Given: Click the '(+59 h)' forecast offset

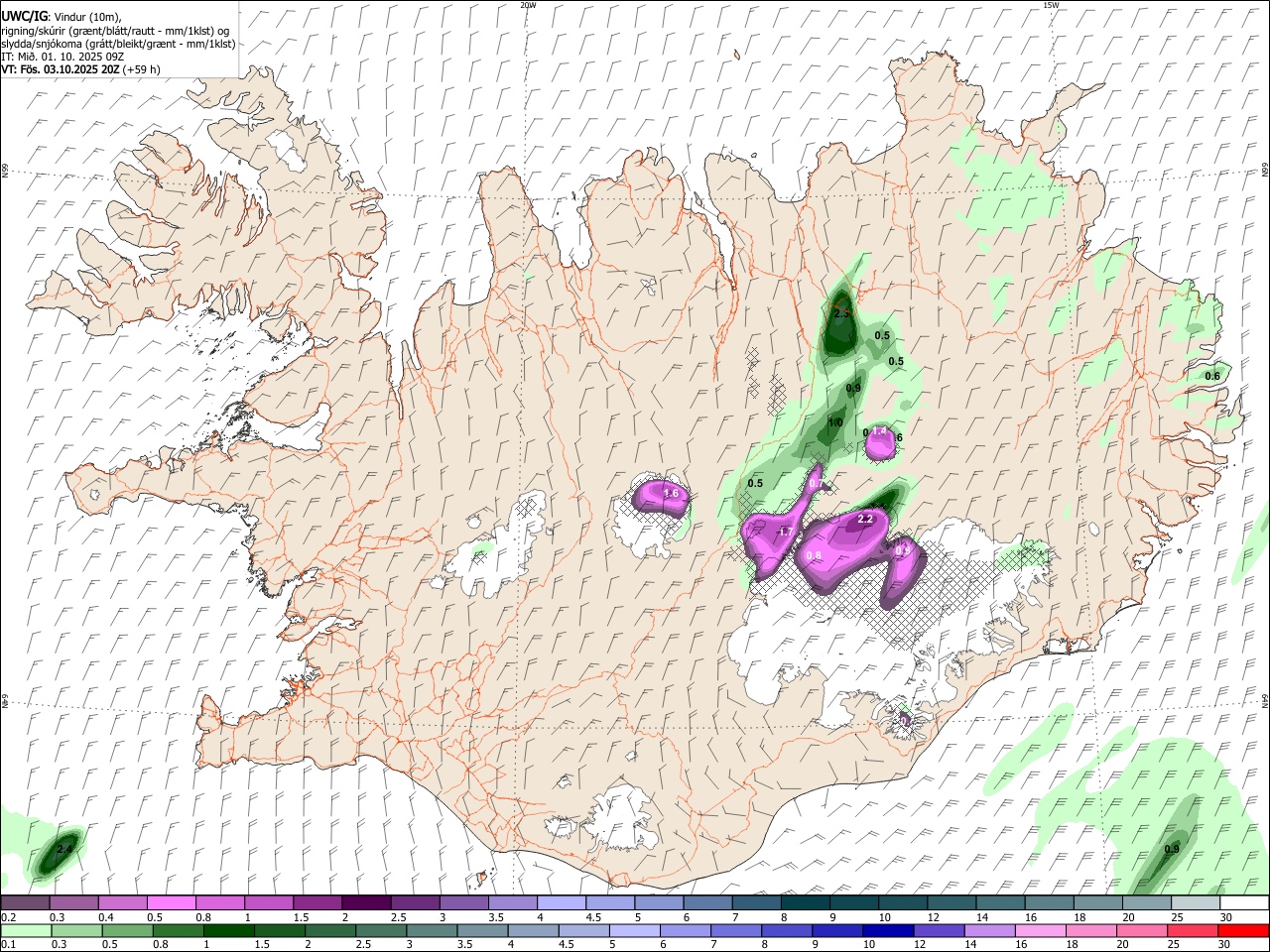Looking at the screenshot, I should [x=141, y=69].
